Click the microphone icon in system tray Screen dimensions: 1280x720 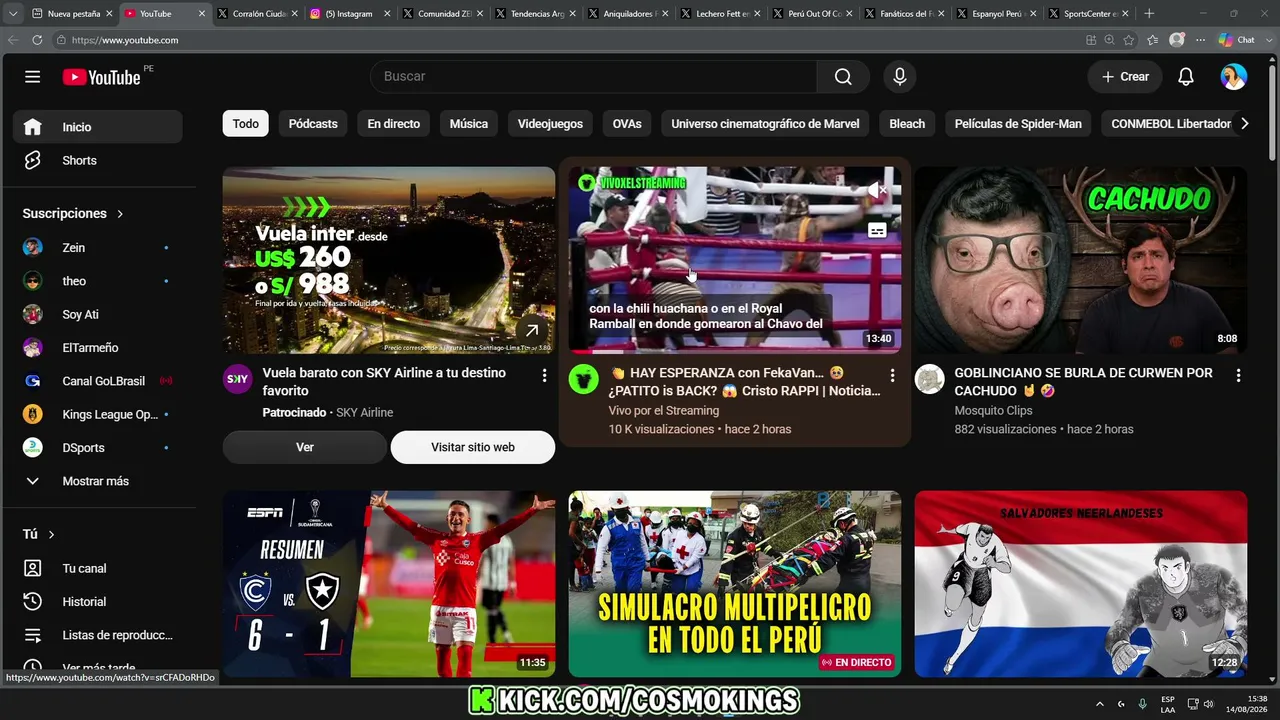tap(1142, 703)
